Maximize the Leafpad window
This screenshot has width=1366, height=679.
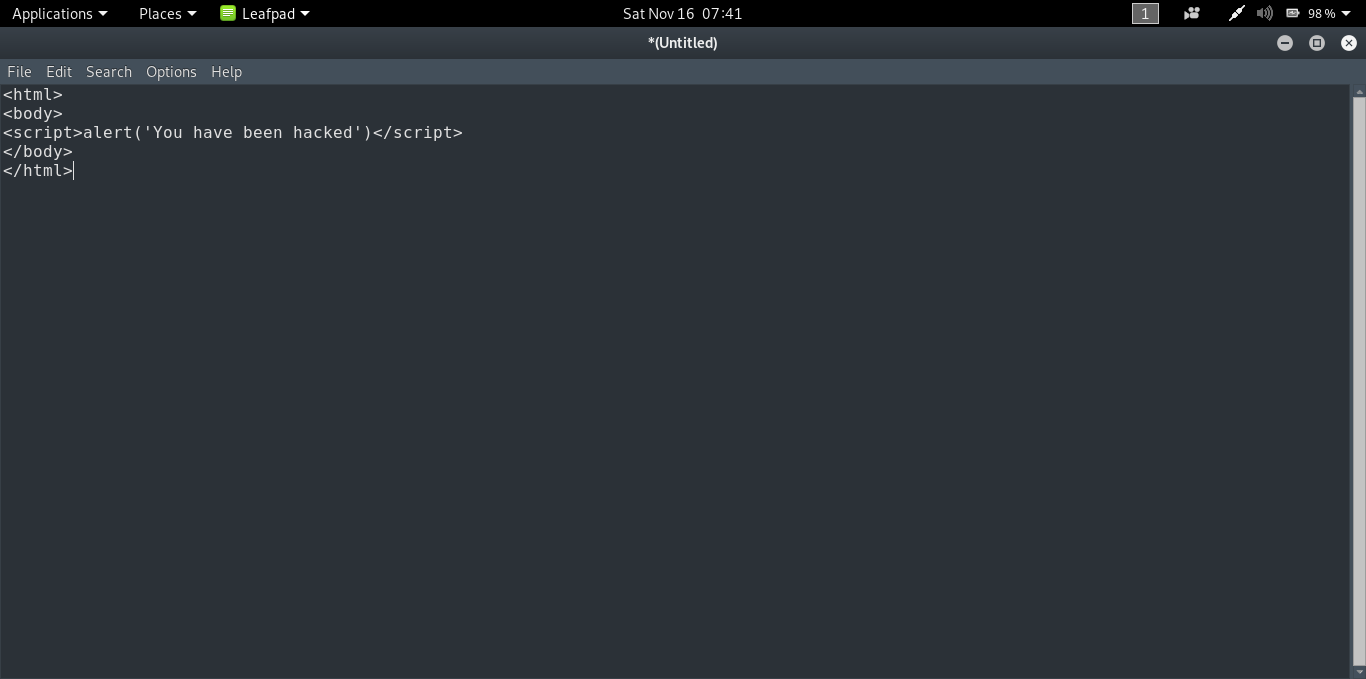(x=1317, y=43)
